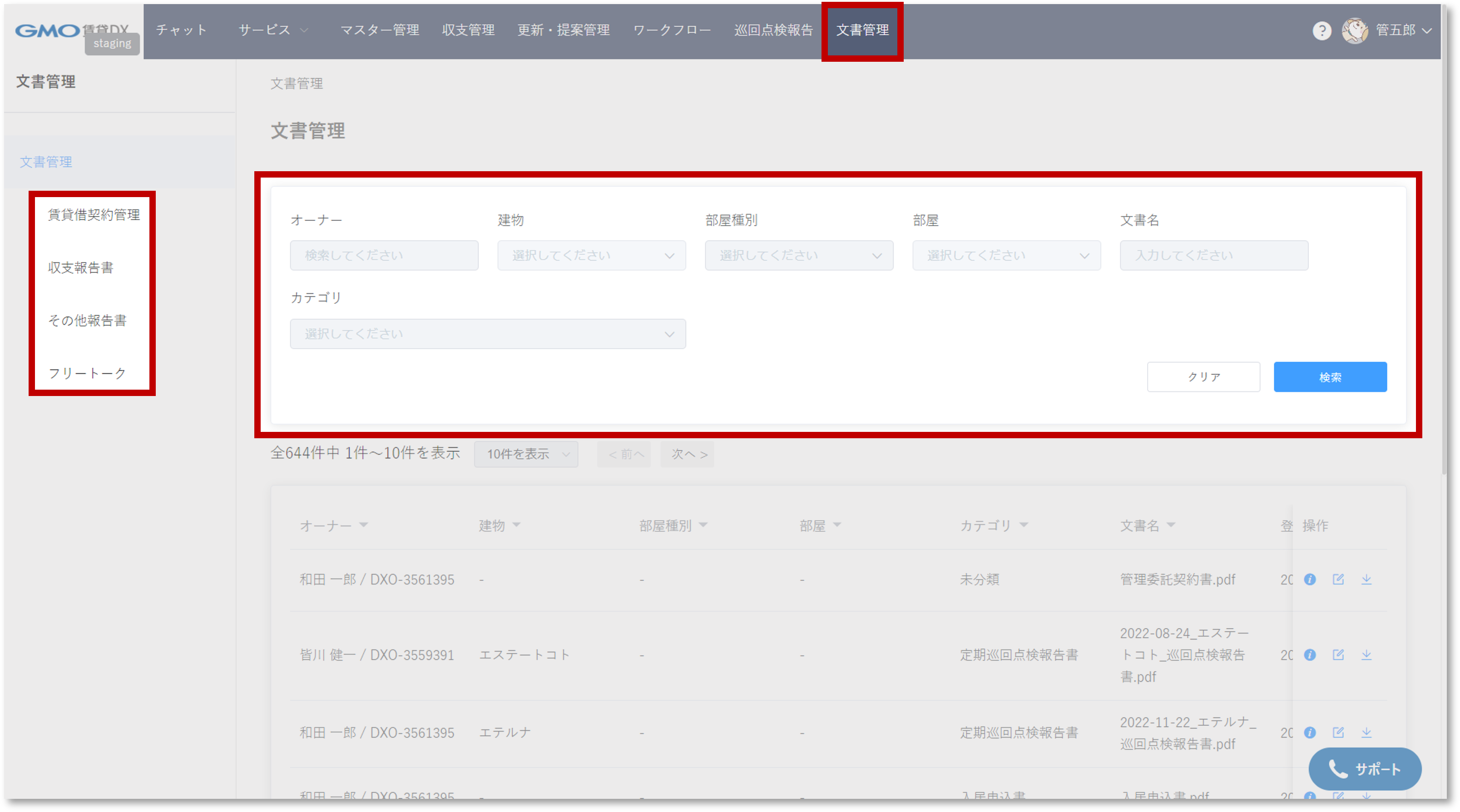
Task: Open the 10件を表示 page size dropdown
Action: click(x=526, y=454)
